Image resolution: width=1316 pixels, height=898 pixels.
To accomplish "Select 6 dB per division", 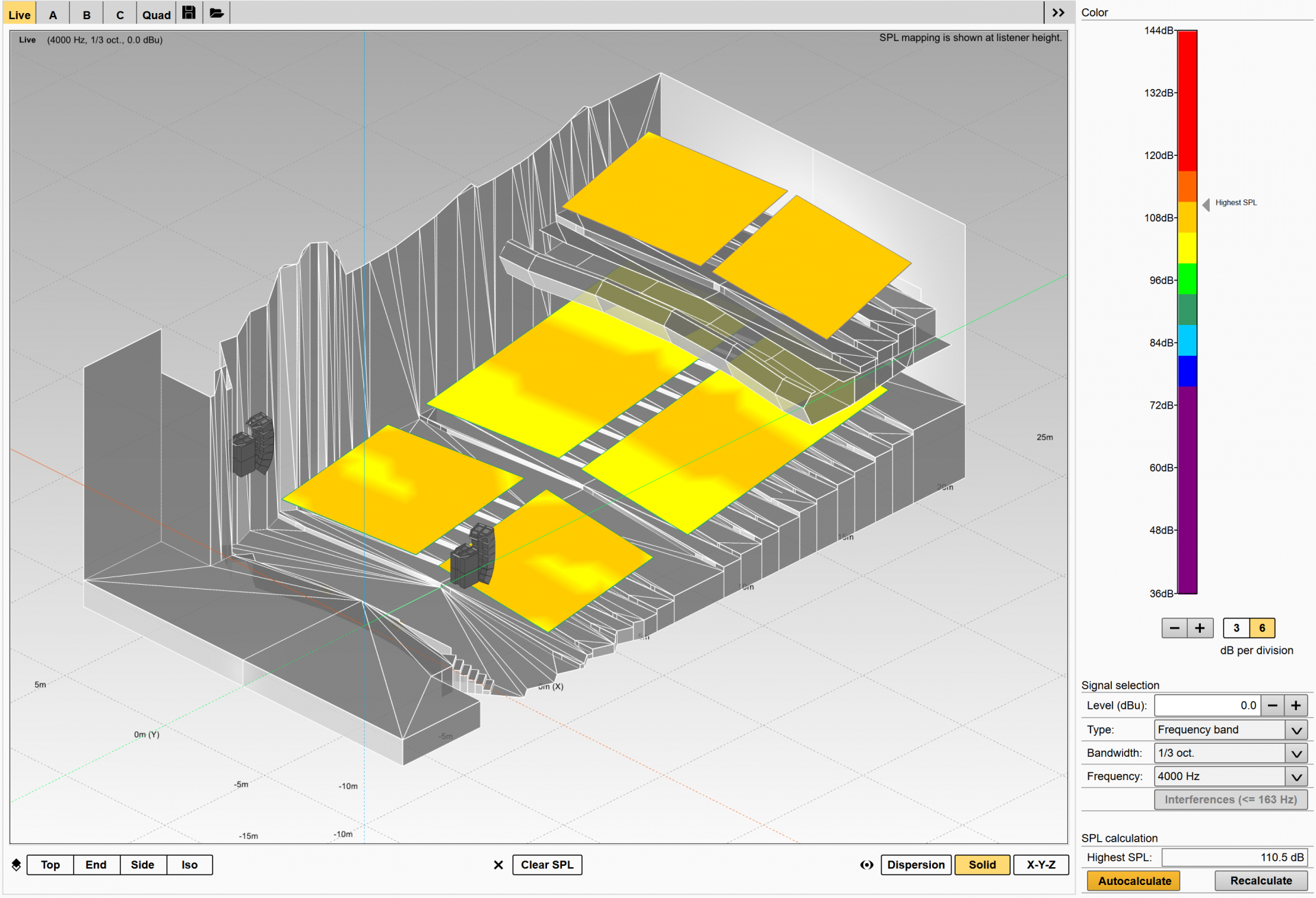I will coord(1262,628).
